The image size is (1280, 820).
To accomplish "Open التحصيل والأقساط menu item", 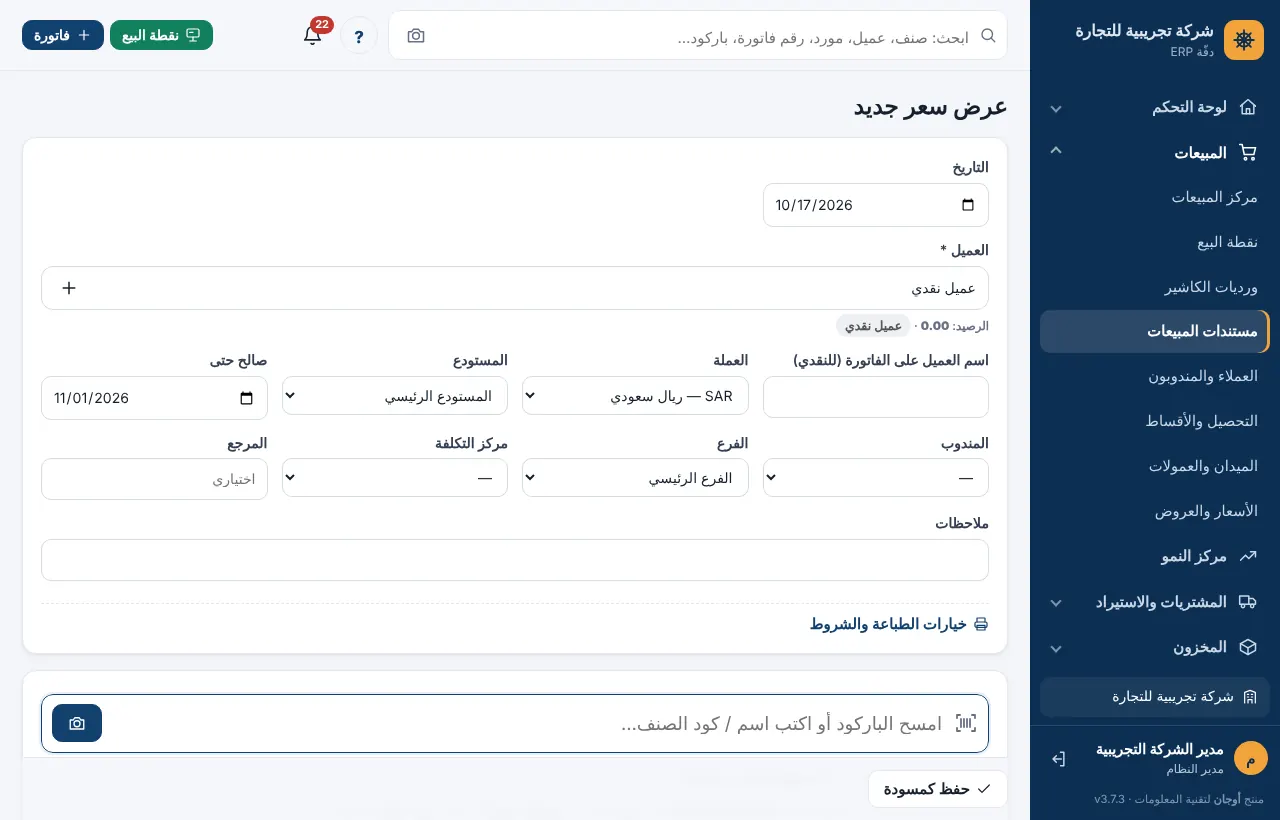I will [x=1155, y=421].
